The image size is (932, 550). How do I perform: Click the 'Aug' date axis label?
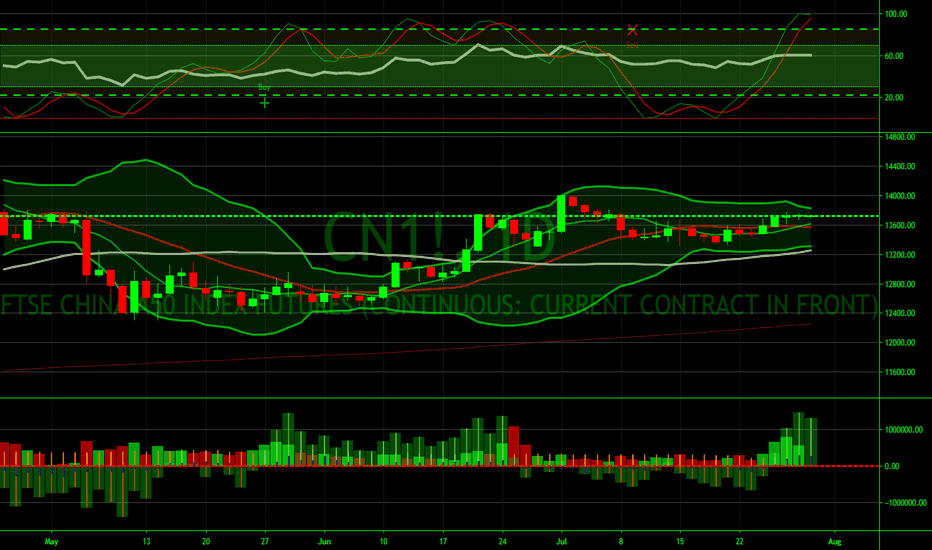(x=835, y=542)
